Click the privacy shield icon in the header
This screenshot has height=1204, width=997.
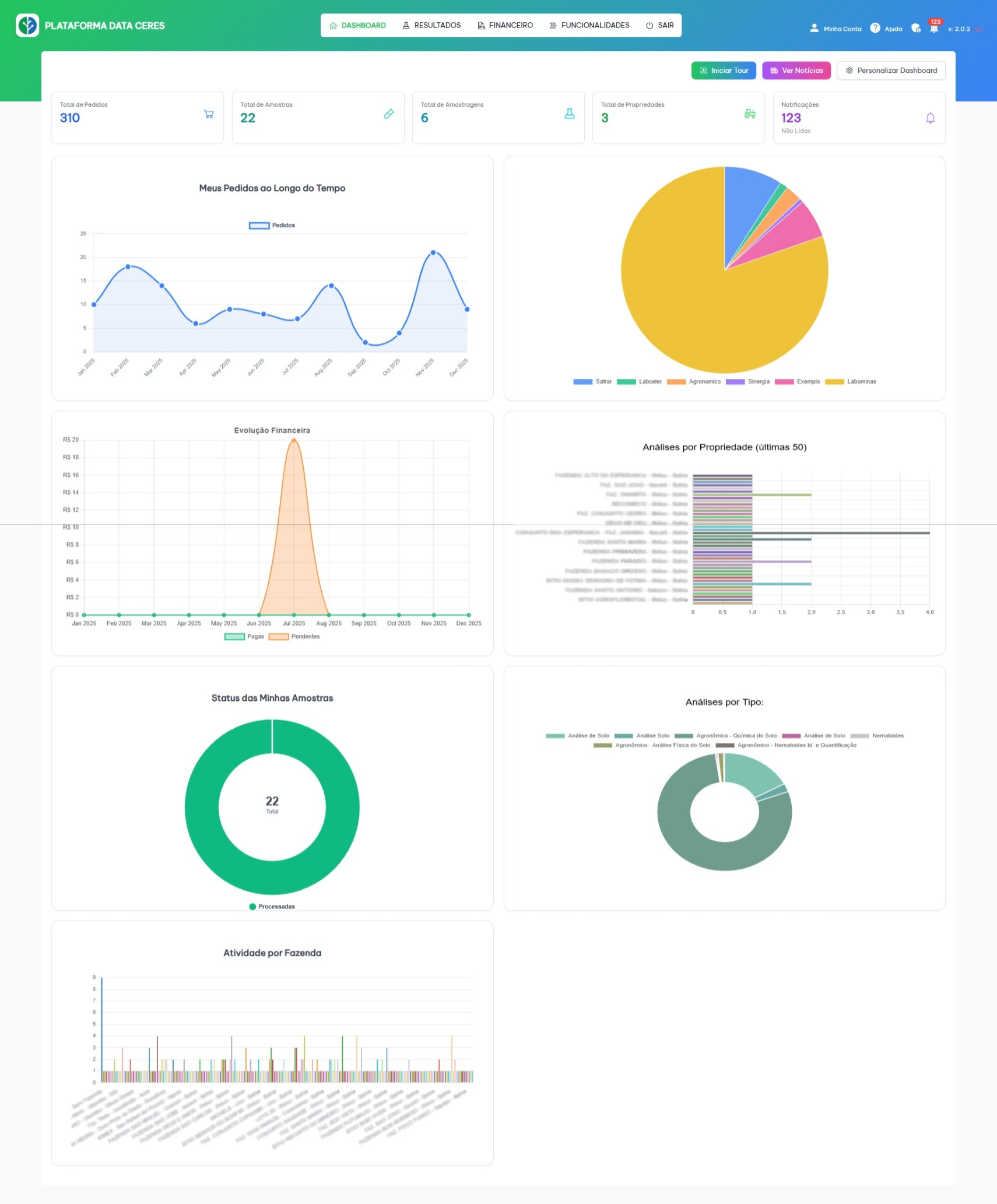pos(915,28)
